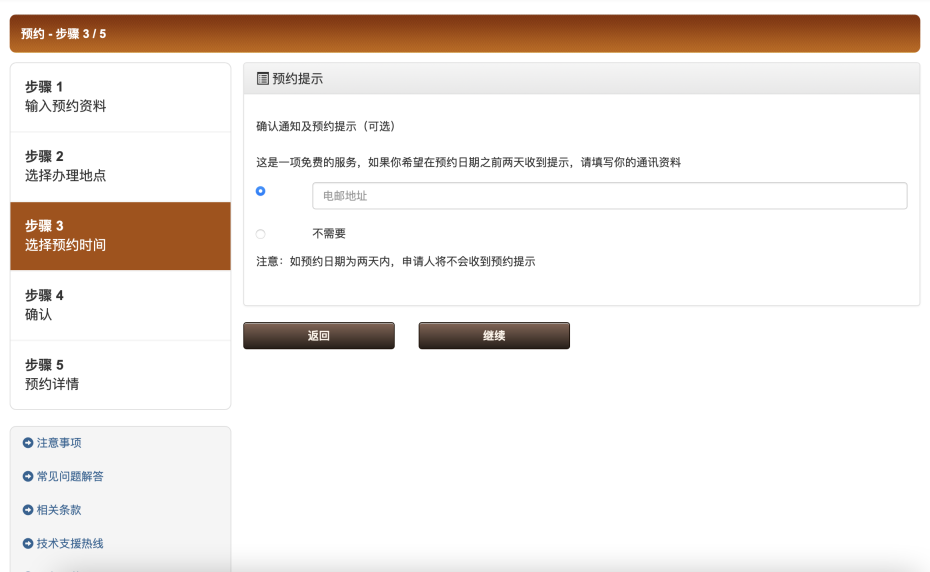930x572 pixels.
Task: Click the arrow icon beside 常见问题解答
Action: (x=28, y=476)
